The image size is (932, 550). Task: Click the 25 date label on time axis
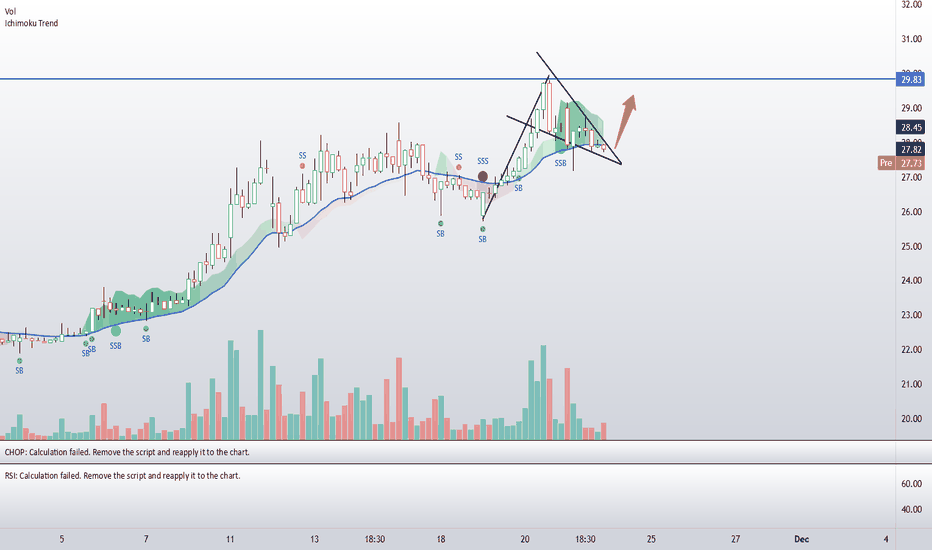pyautogui.click(x=651, y=539)
